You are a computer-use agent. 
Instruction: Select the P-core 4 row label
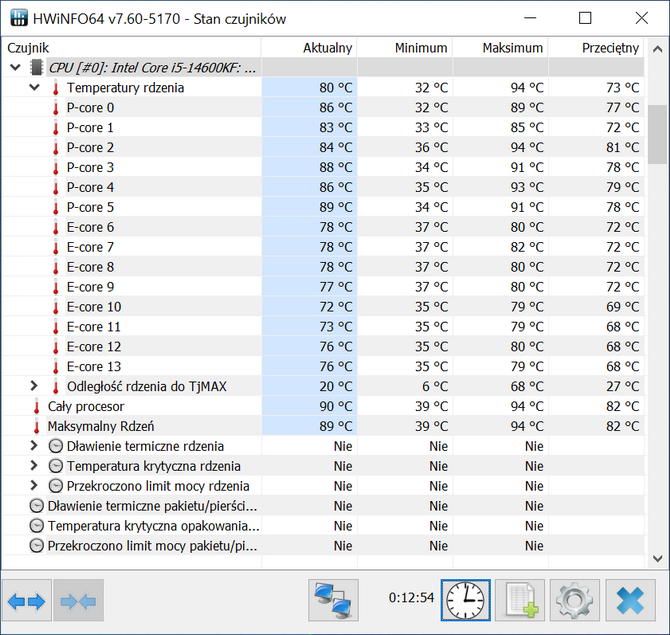[x=90, y=187]
